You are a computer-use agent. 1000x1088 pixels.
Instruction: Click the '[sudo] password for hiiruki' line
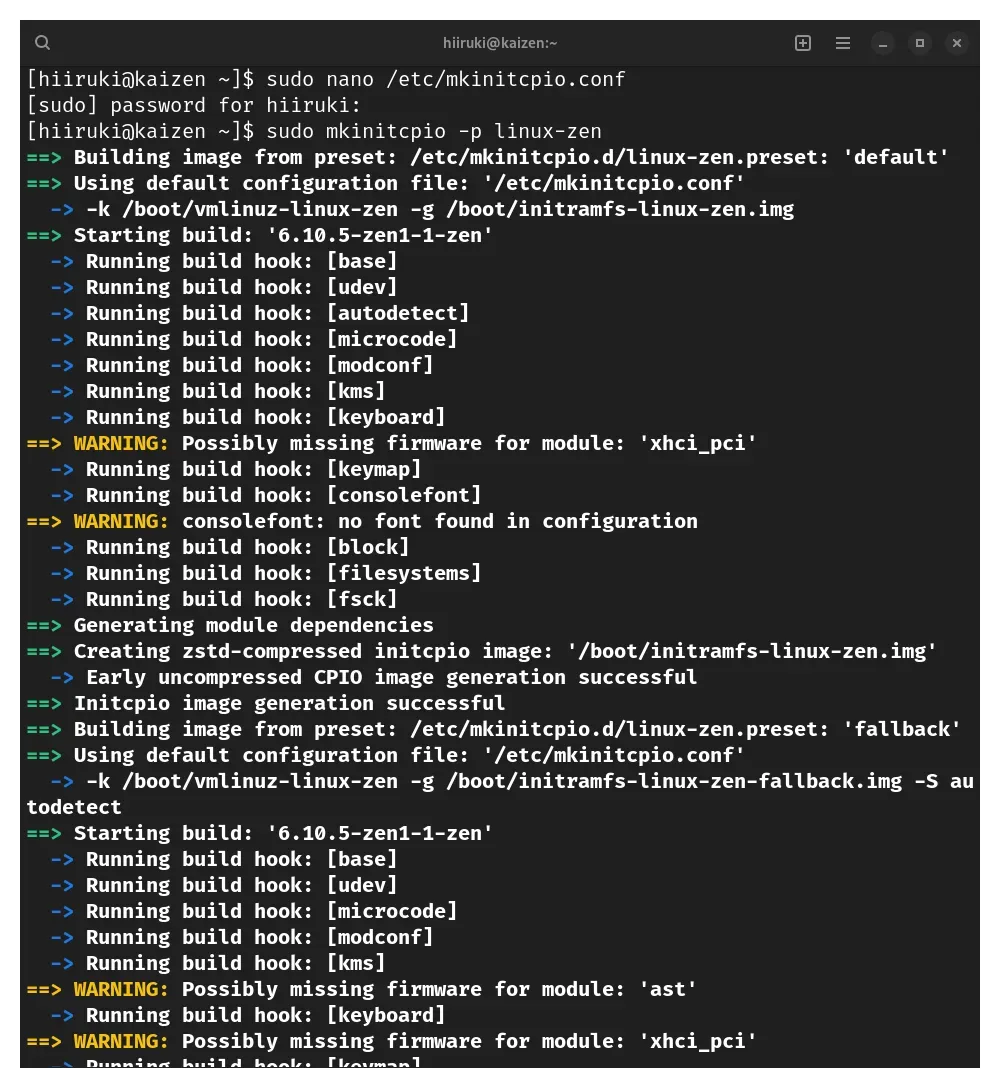tap(194, 105)
